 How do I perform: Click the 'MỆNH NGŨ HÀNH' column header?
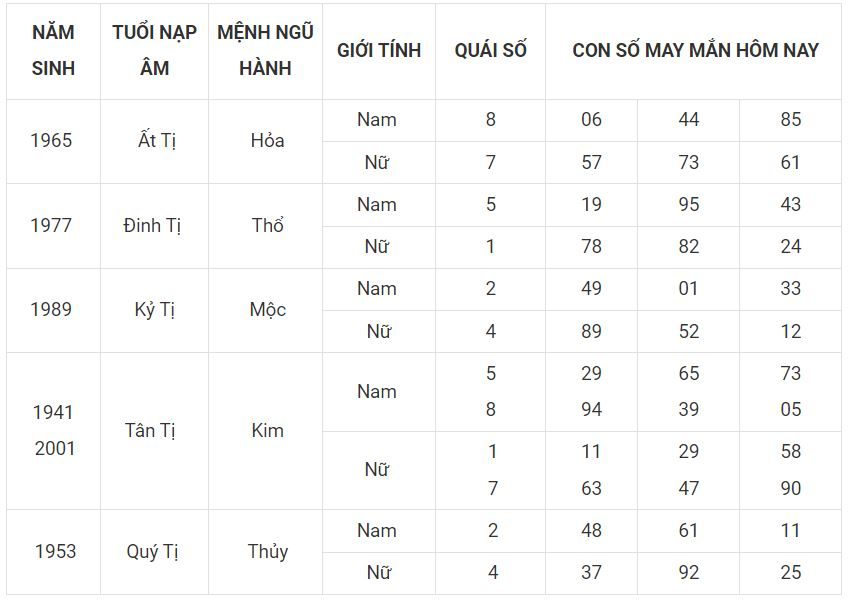click(x=265, y=50)
